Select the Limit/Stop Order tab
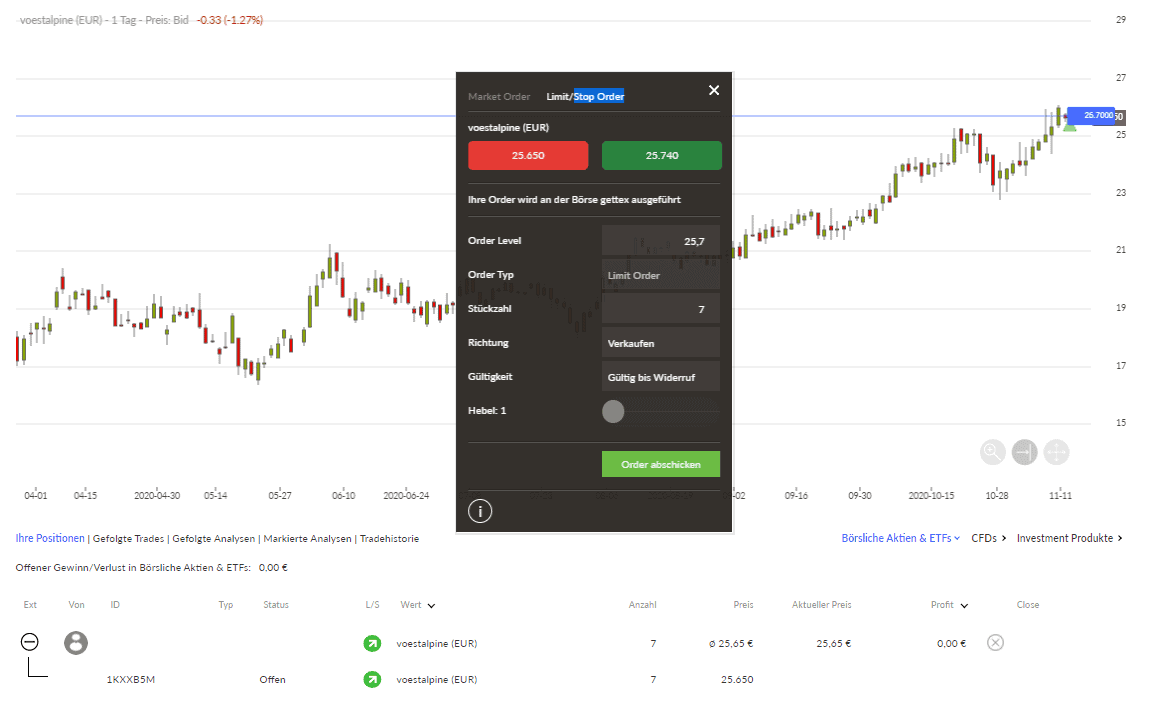The width and height of the screenshot is (1154, 727). pos(585,96)
